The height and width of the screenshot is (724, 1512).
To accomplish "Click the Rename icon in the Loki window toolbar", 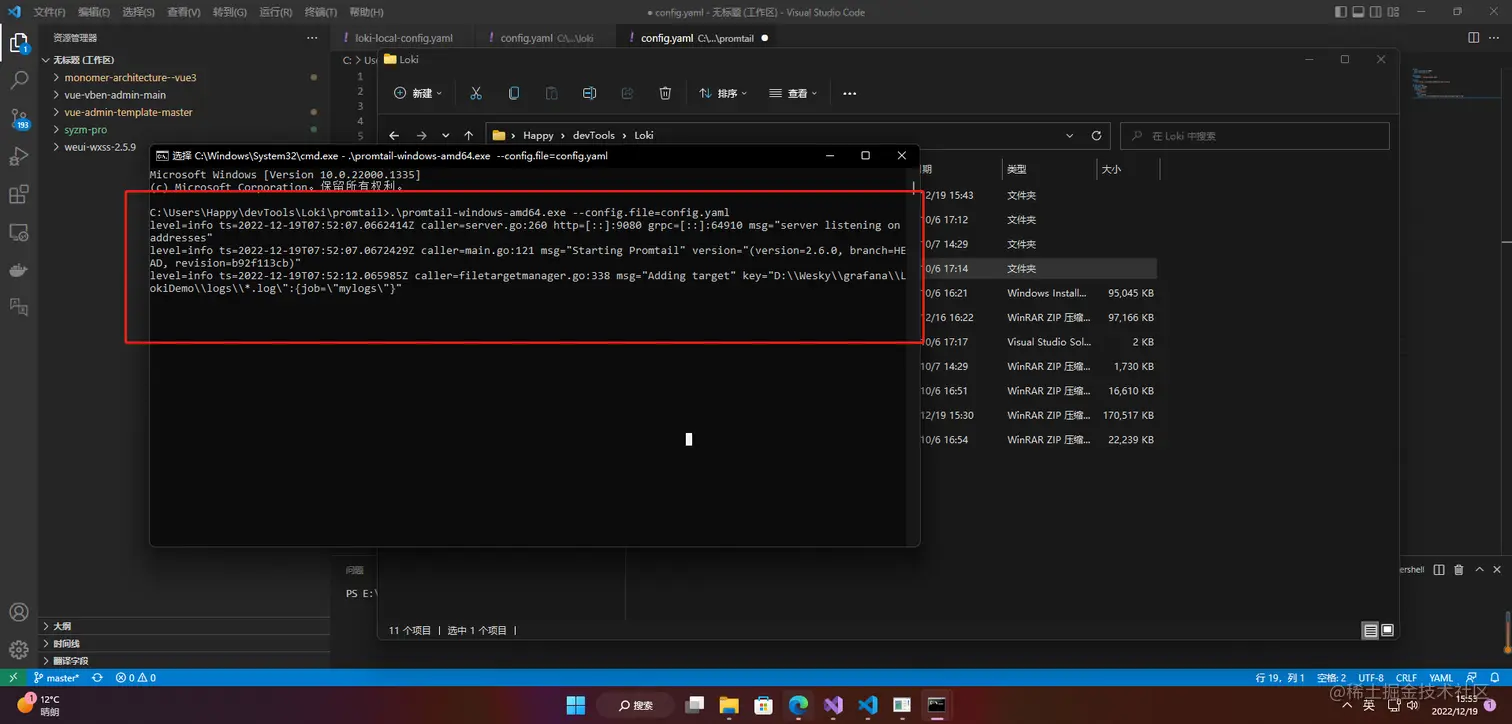I will (x=589, y=93).
